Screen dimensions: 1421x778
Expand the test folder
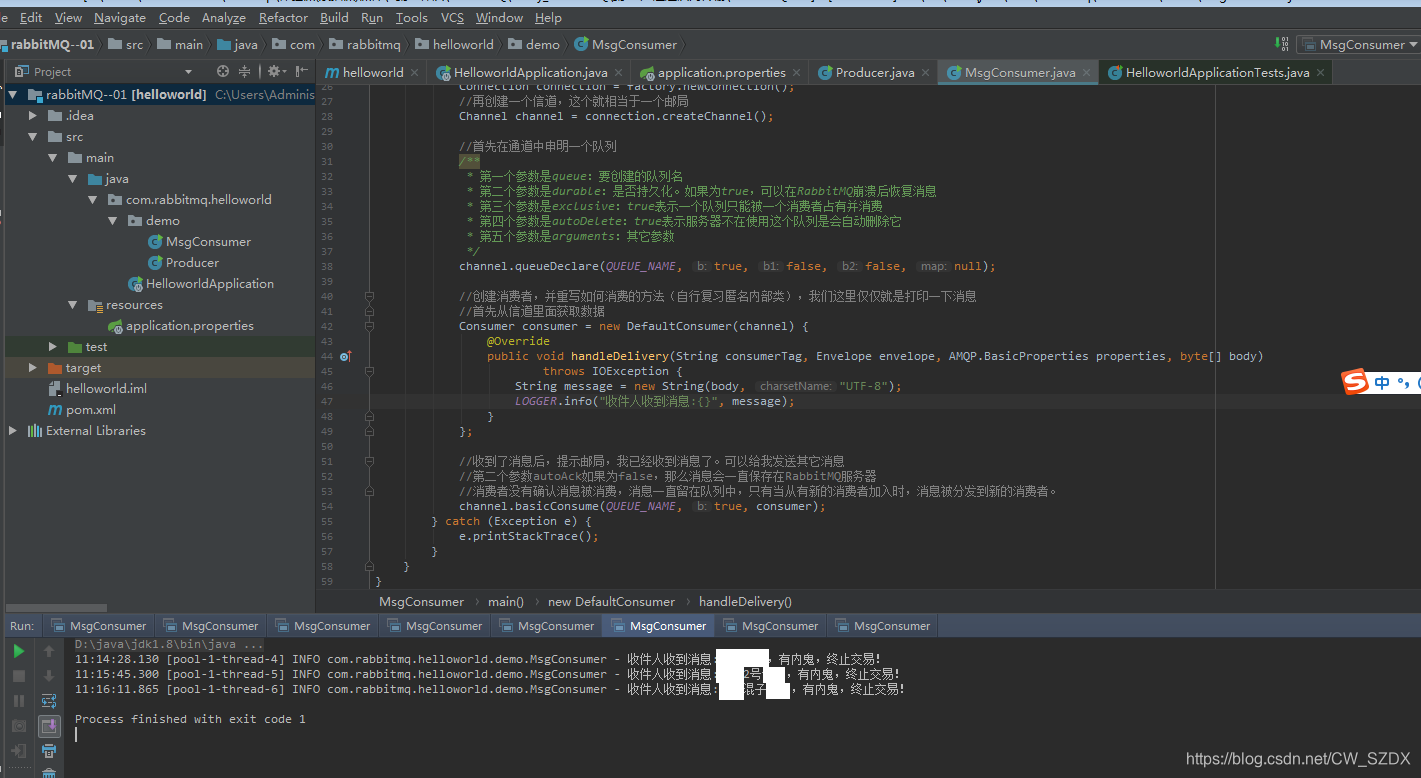[x=53, y=347]
